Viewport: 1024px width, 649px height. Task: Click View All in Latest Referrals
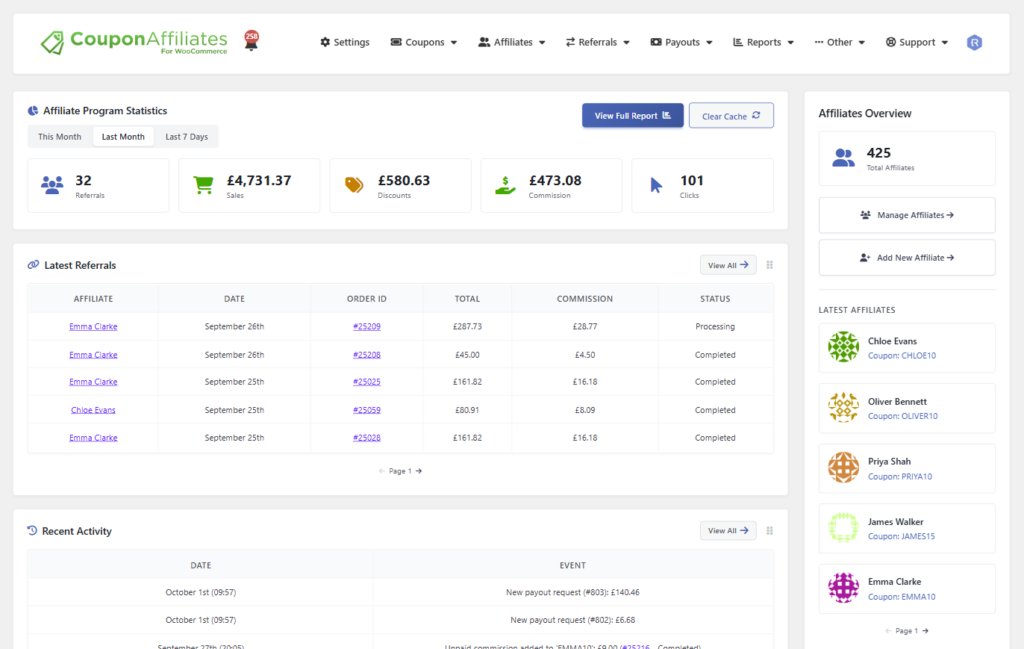[x=728, y=265]
